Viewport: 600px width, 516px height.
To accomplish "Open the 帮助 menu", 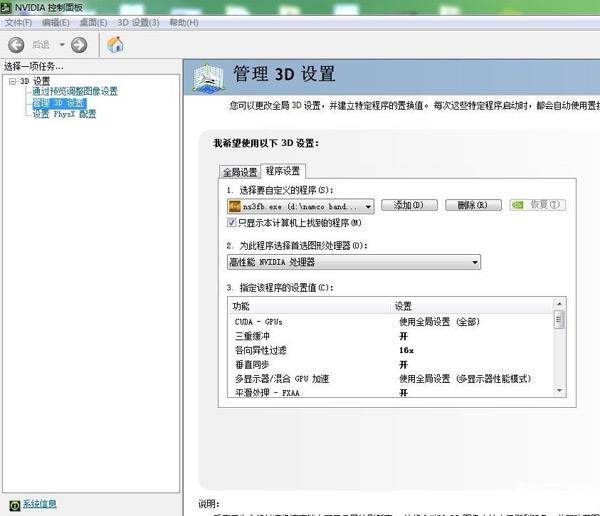I will coord(183,22).
